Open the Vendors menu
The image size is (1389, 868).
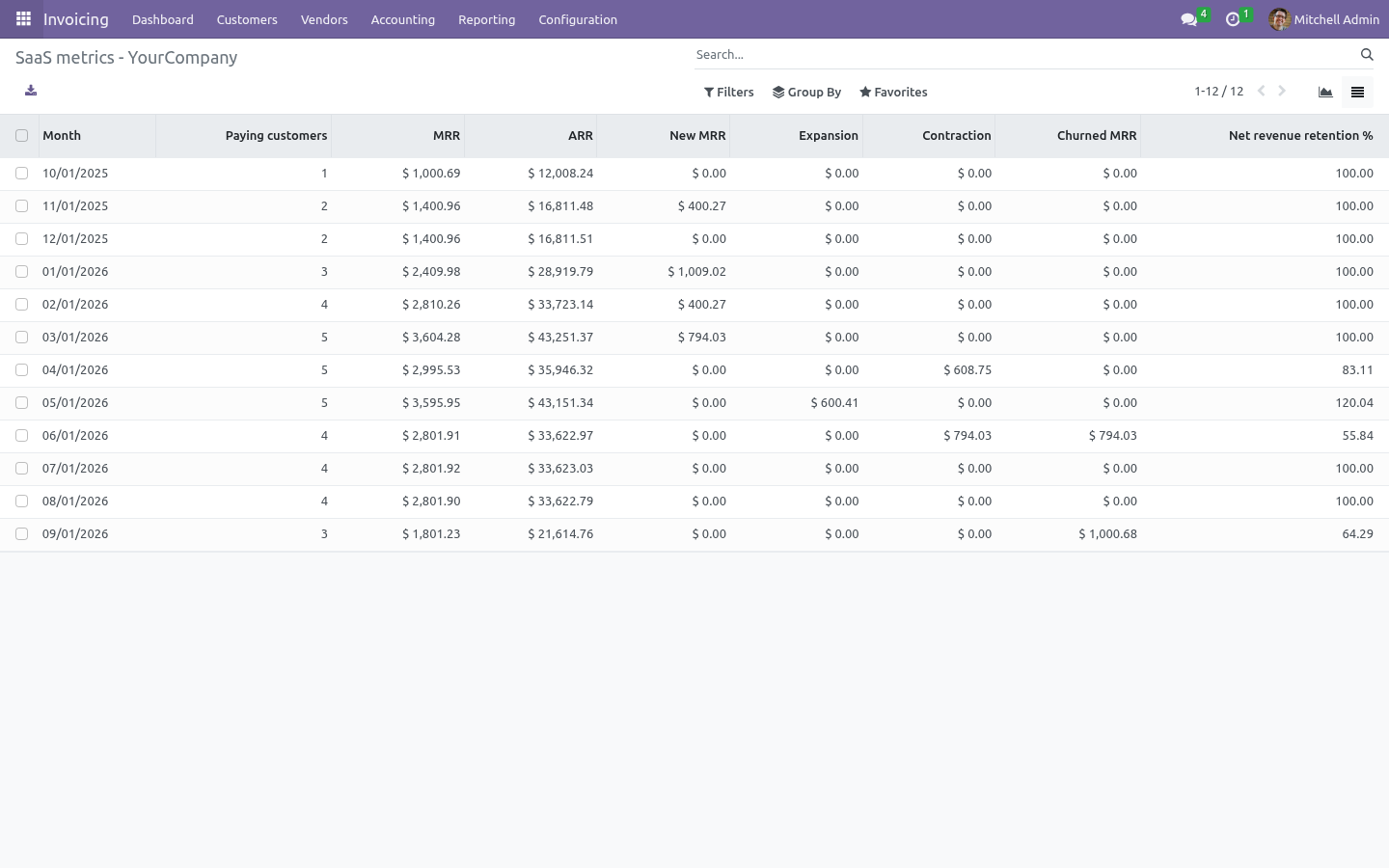coord(324,19)
